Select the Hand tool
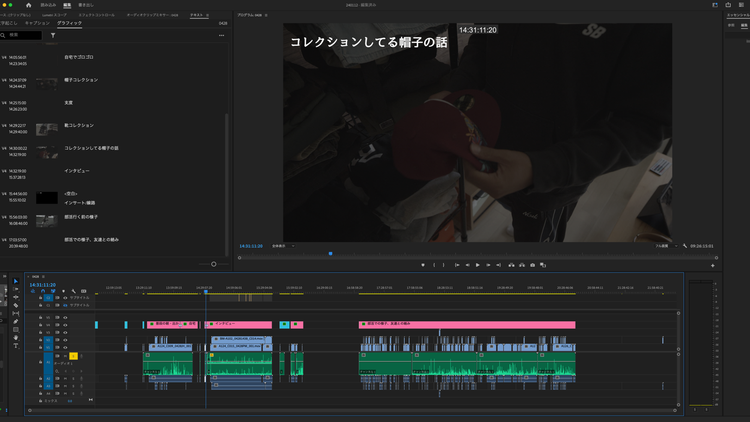The image size is (750, 422). tap(16, 338)
